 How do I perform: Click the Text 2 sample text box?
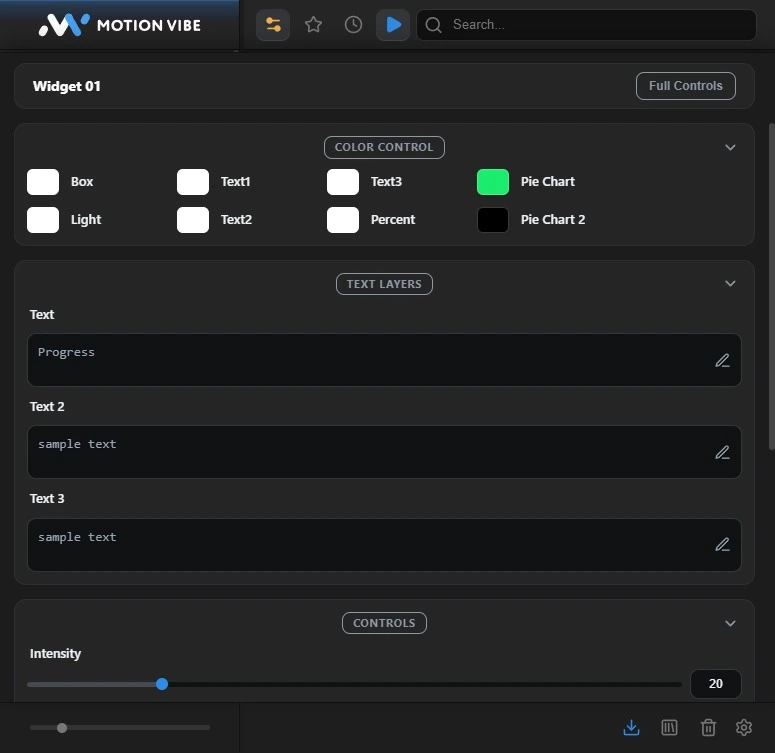coord(384,452)
